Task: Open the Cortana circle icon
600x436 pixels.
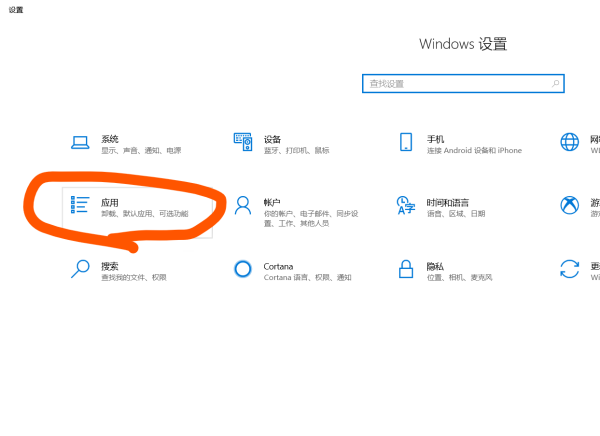Action: 243,269
